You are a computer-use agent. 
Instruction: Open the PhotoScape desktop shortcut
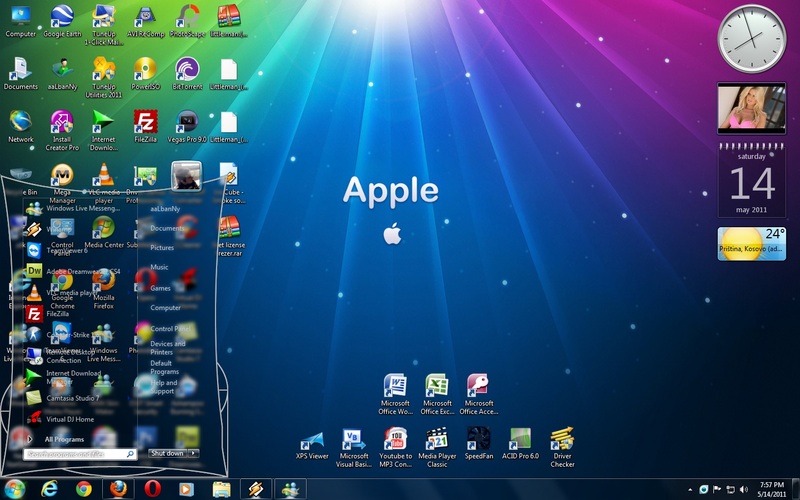(187, 21)
